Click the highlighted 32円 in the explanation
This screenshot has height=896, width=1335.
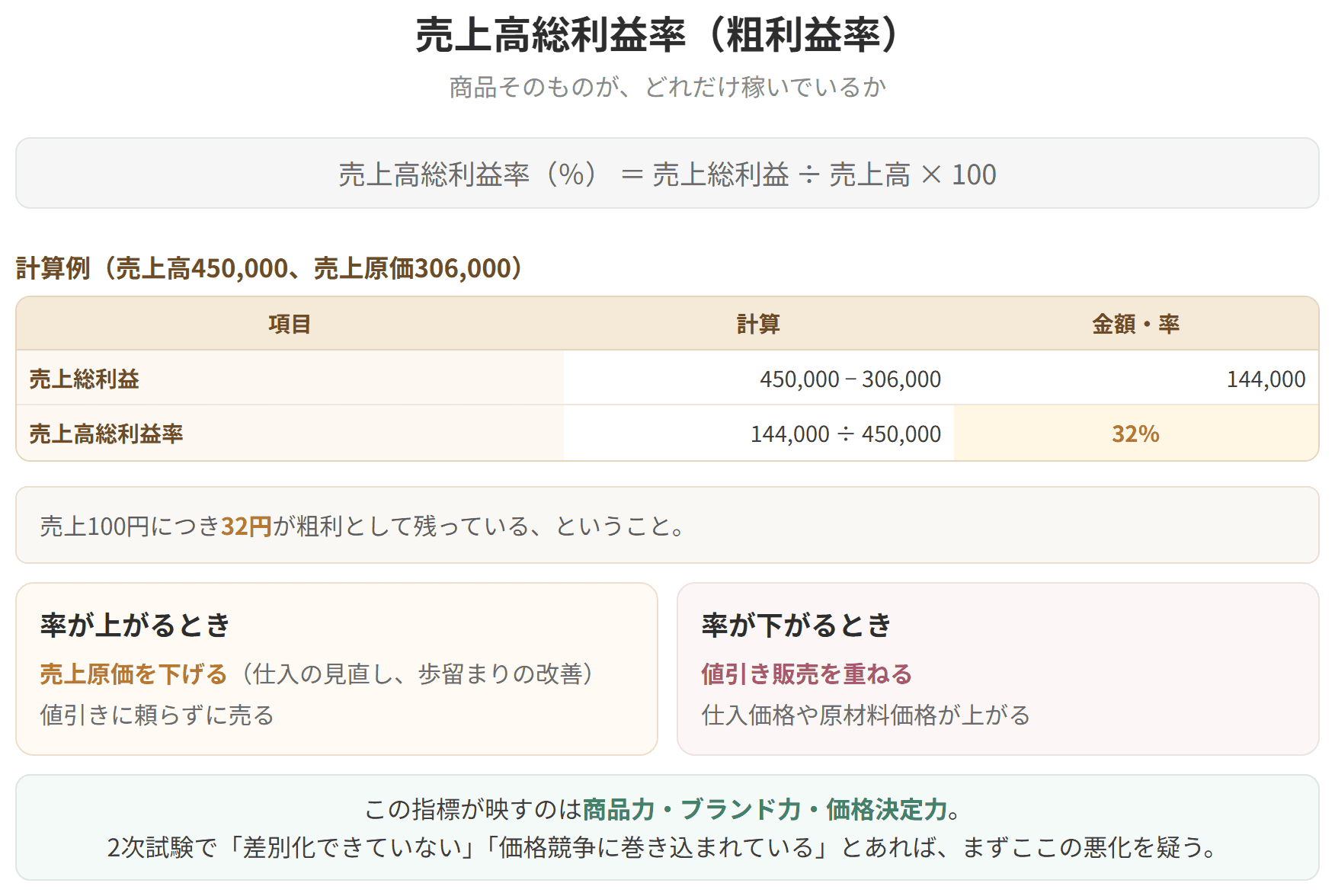[x=246, y=526]
